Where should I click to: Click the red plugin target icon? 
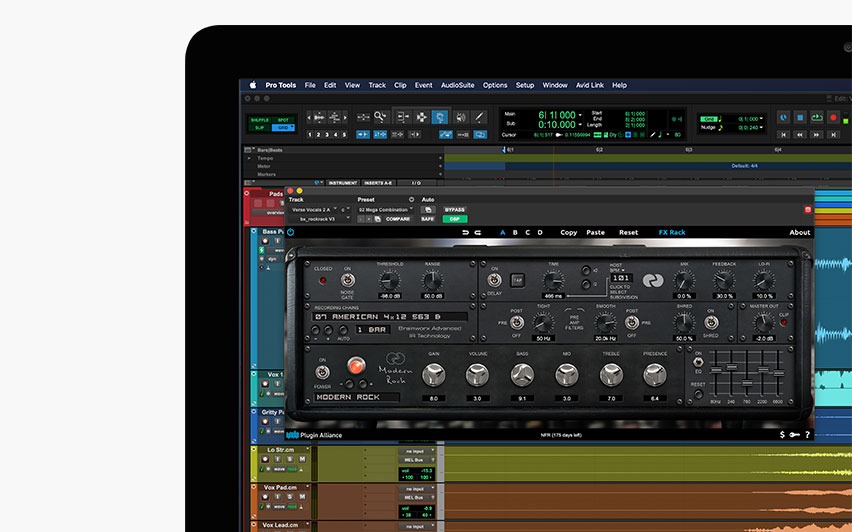(808, 209)
